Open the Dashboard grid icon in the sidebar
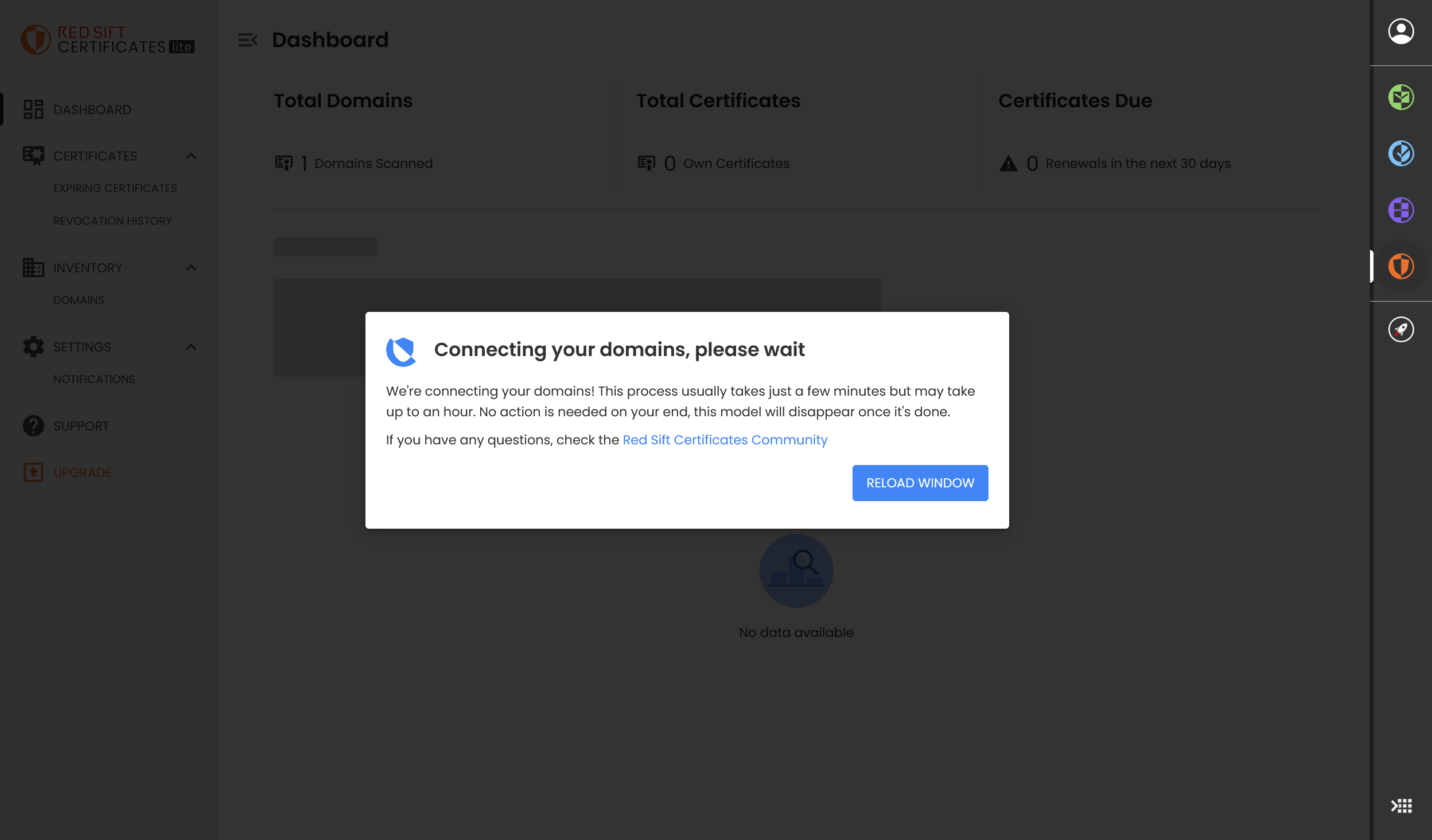1432x840 pixels. 33,110
